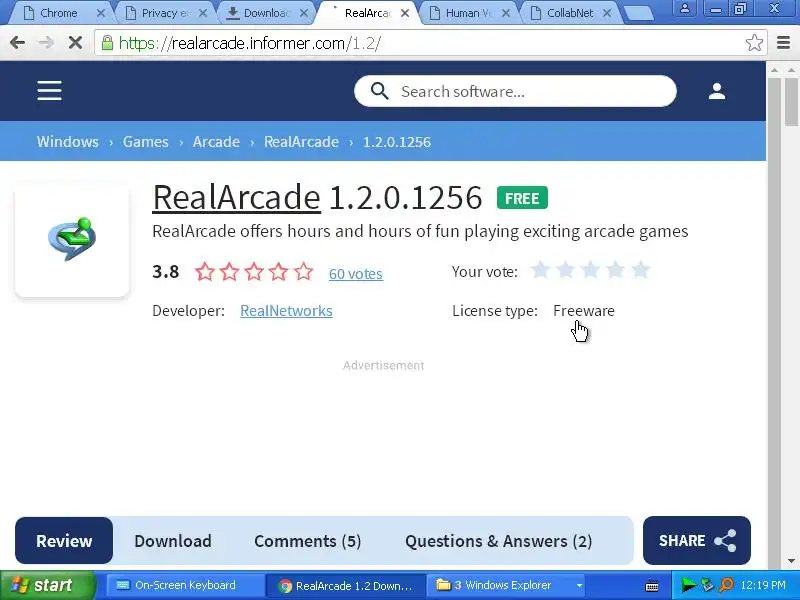Open the Windows start menu
The image size is (800, 600).
click(x=47, y=585)
